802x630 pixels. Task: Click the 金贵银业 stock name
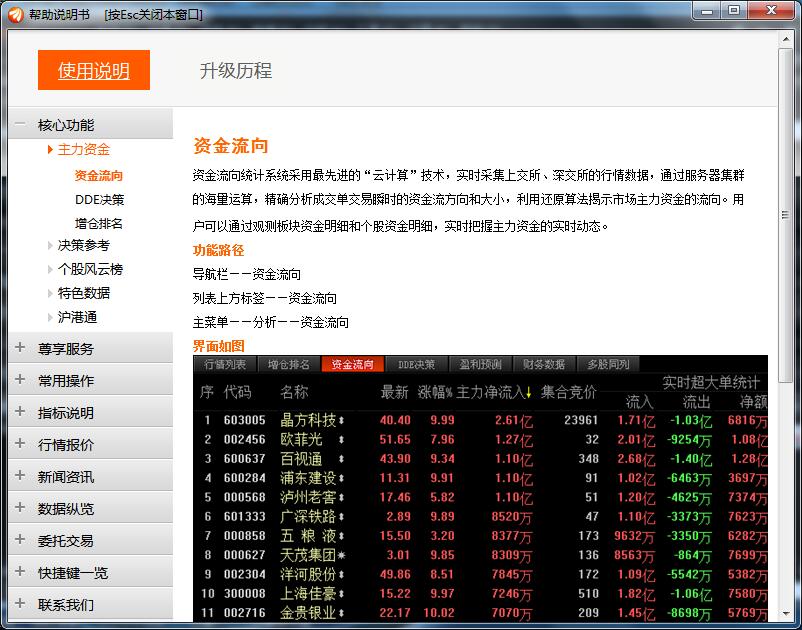(x=308, y=613)
